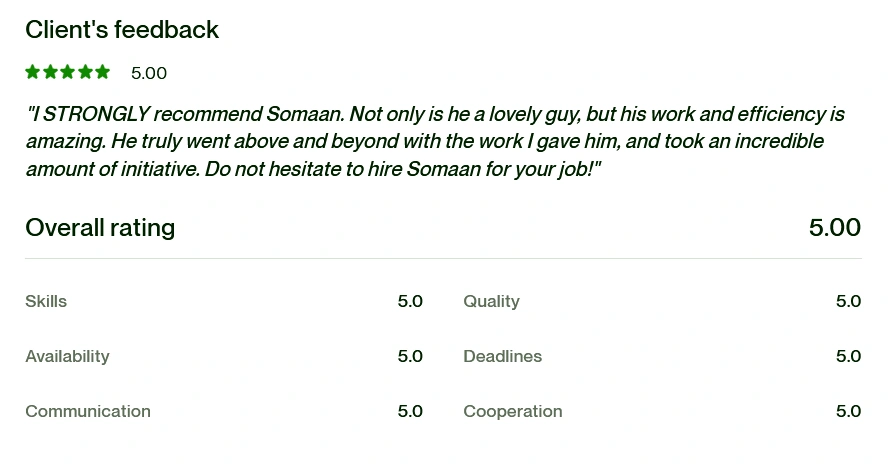The image size is (892, 472).
Task: Click the fourth green rating star
Action: click(84, 72)
